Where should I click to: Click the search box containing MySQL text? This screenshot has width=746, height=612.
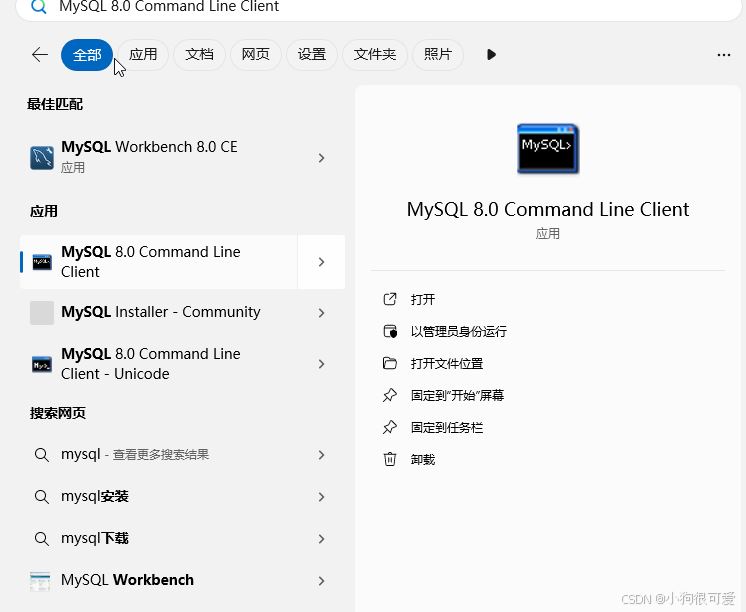(379, 8)
